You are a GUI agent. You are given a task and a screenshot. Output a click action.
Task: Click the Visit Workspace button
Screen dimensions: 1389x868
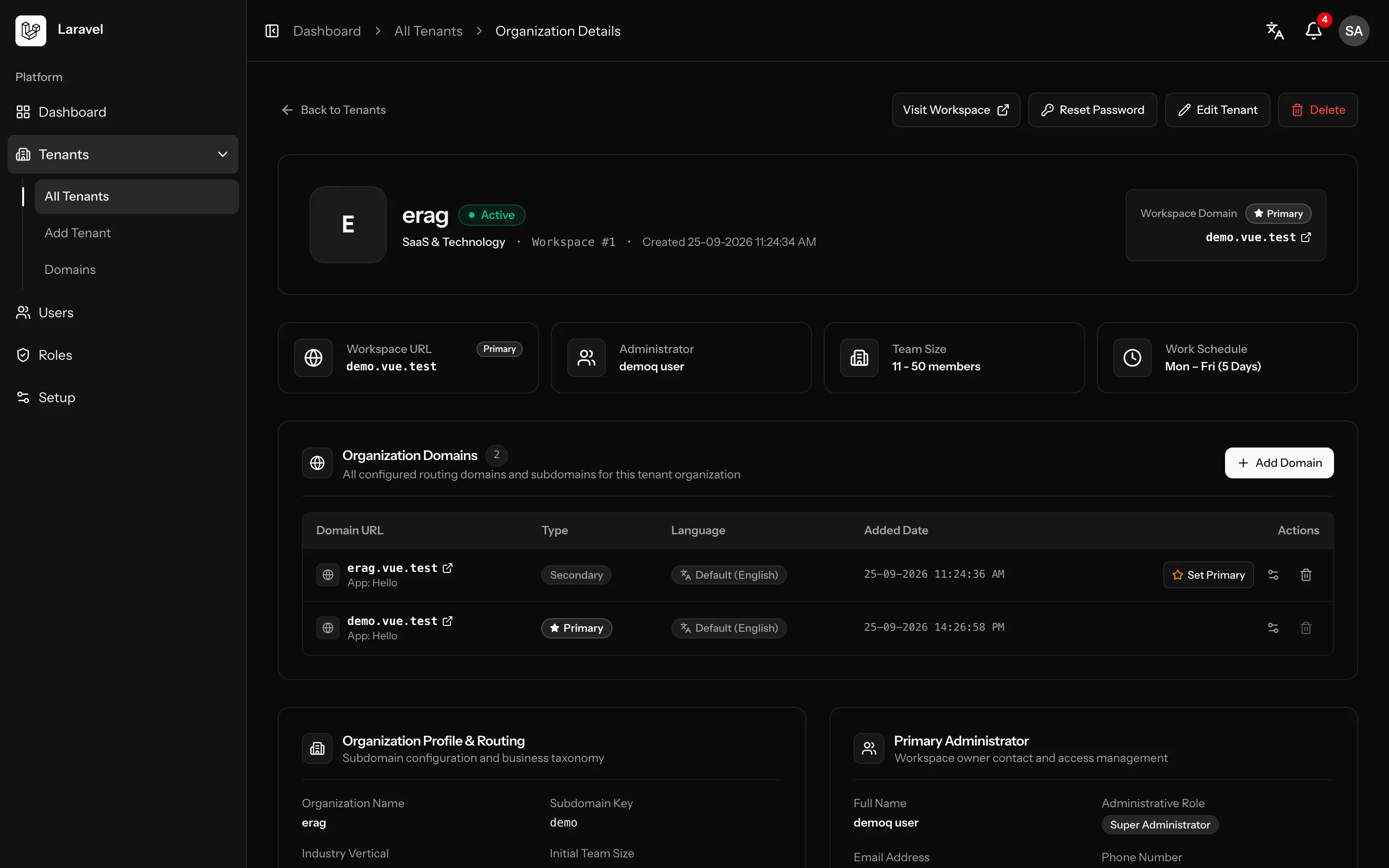955,109
